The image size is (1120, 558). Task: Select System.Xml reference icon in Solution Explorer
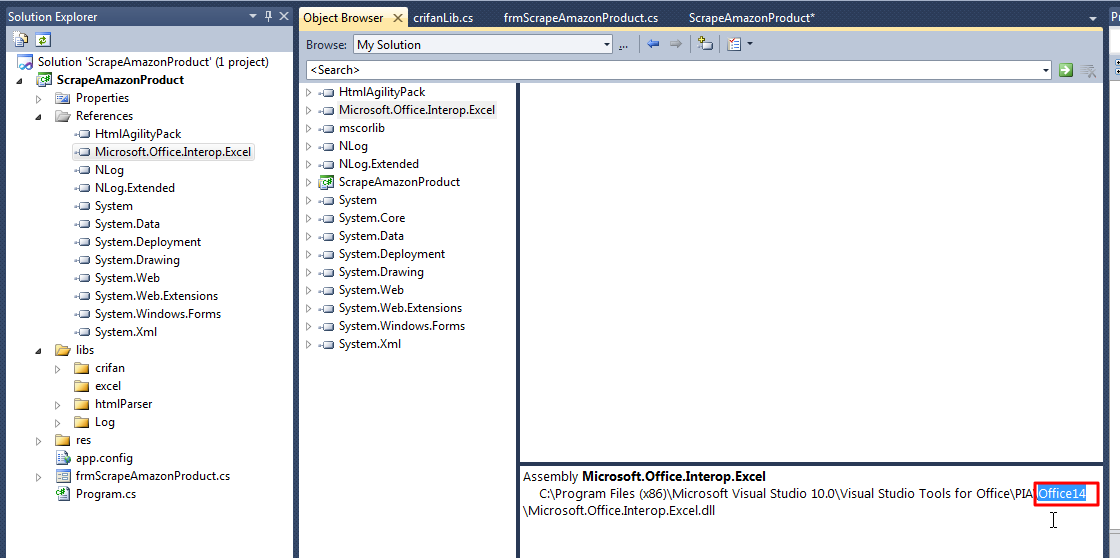pyautogui.click(x=82, y=332)
